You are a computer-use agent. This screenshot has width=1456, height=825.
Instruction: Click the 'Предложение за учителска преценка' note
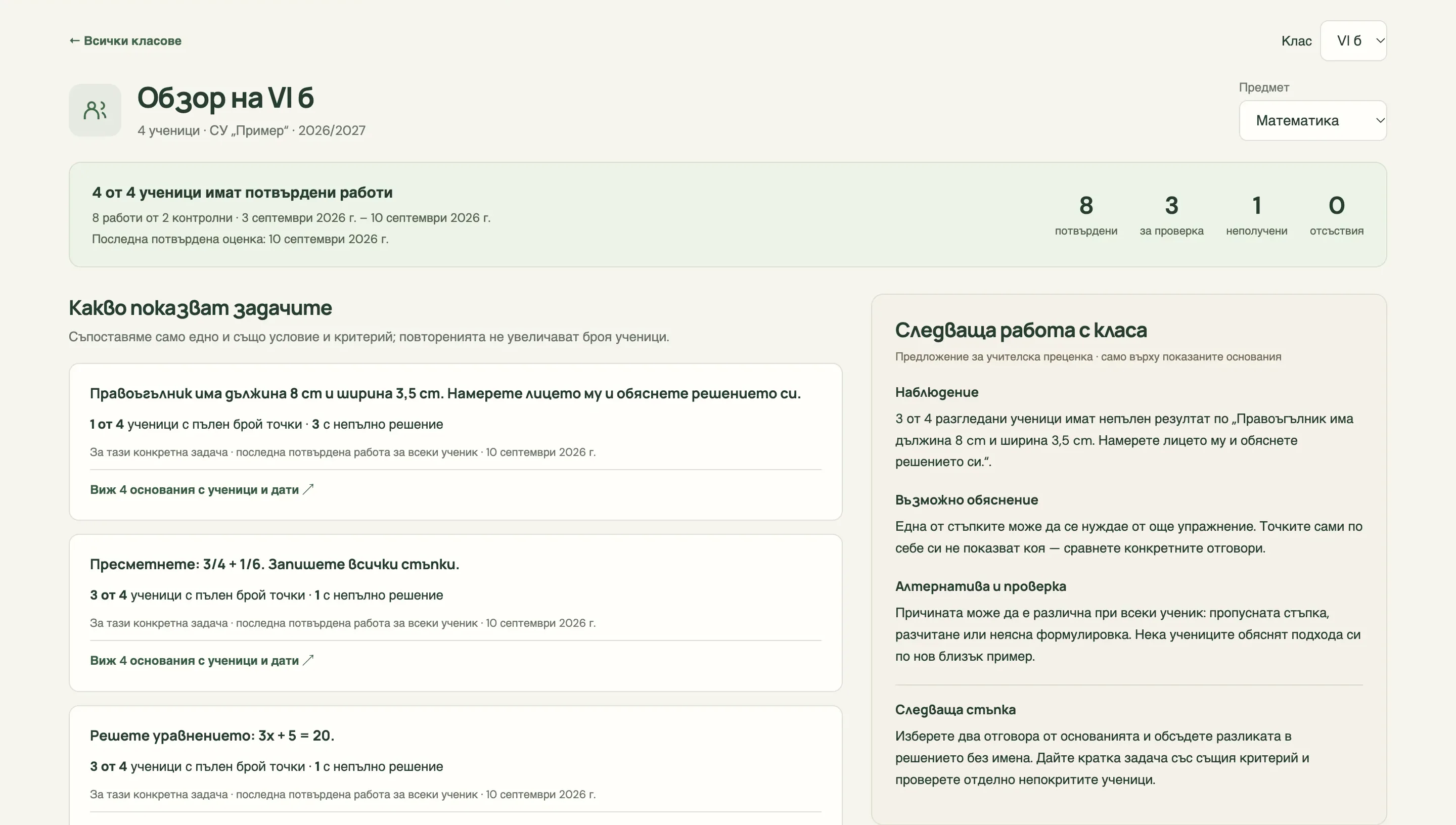[x=1088, y=357]
